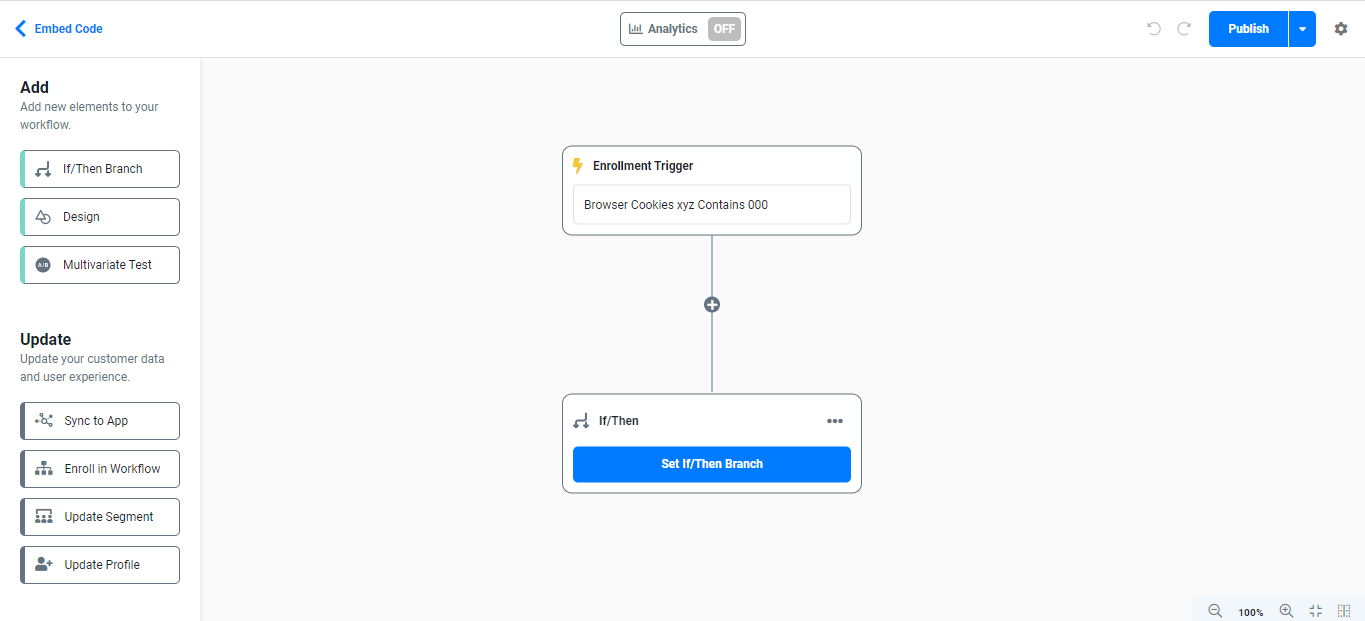Image resolution: width=1365 pixels, height=621 pixels.
Task: Select If/Then Branch in the Add panel
Action: point(100,169)
